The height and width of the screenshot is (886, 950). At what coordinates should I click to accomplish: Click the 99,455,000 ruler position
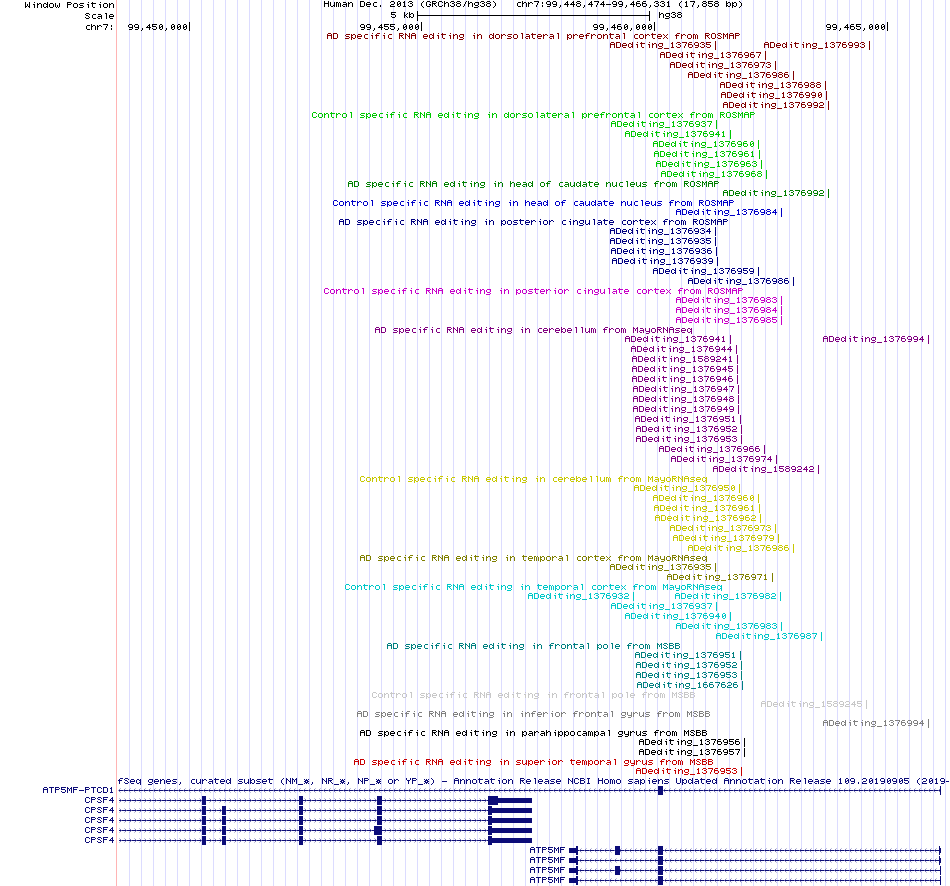tap(390, 27)
